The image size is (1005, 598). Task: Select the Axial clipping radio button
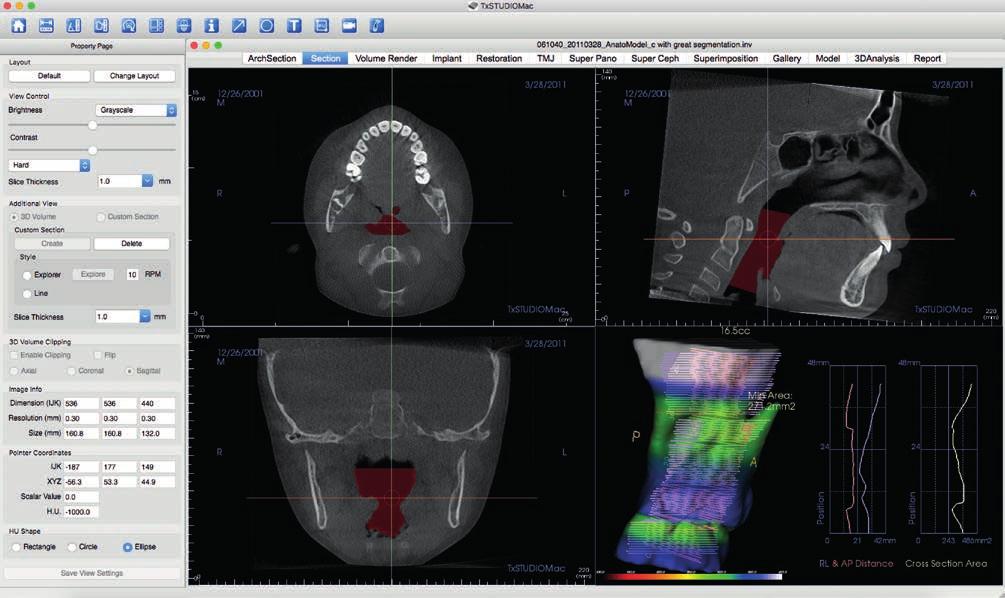click(x=14, y=371)
